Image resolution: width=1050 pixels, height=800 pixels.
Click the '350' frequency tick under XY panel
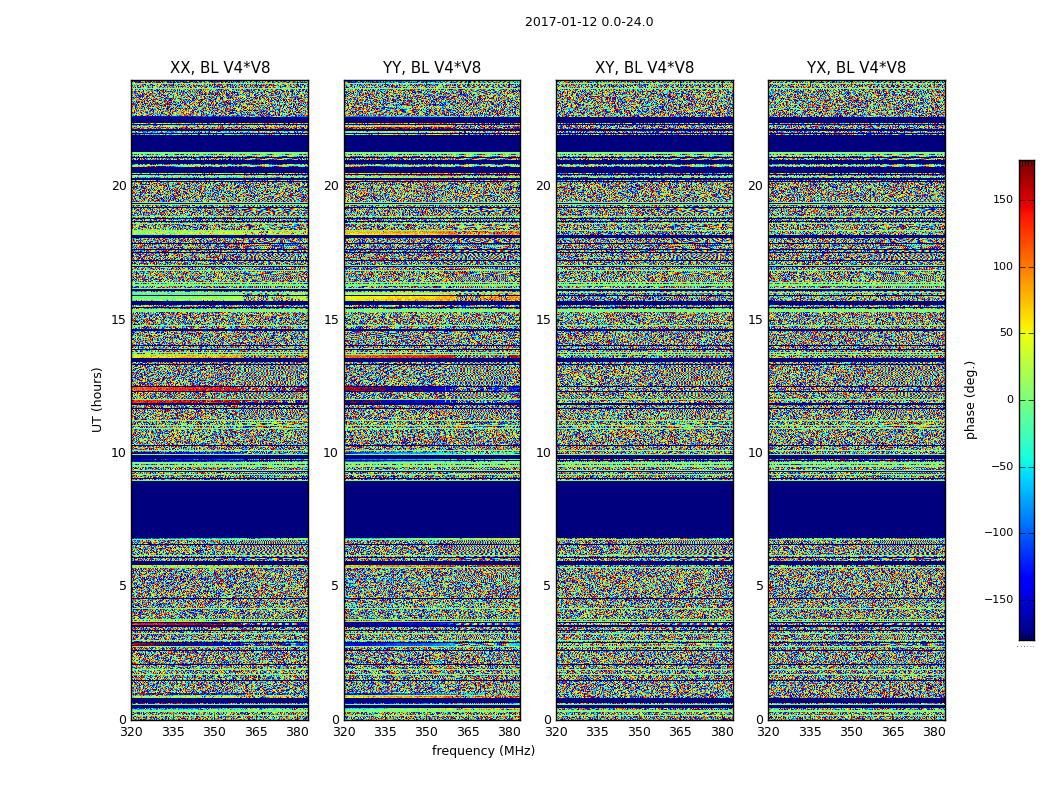tap(640, 732)
